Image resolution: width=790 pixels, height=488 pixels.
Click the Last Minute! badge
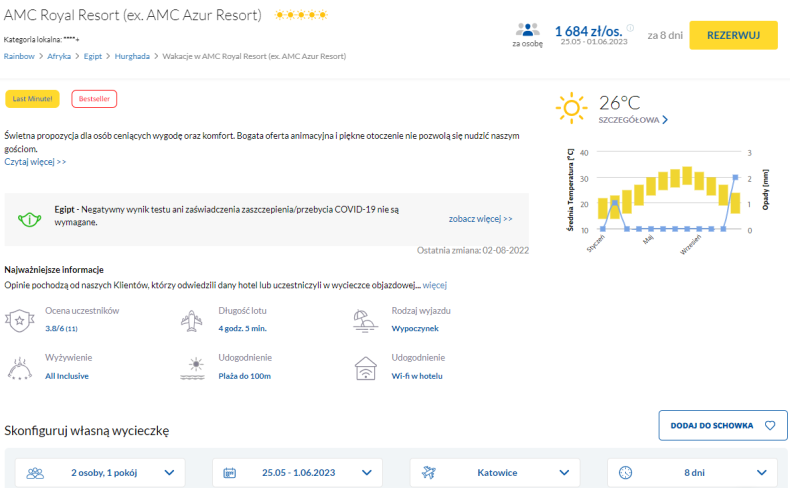(x=32, y=99)
